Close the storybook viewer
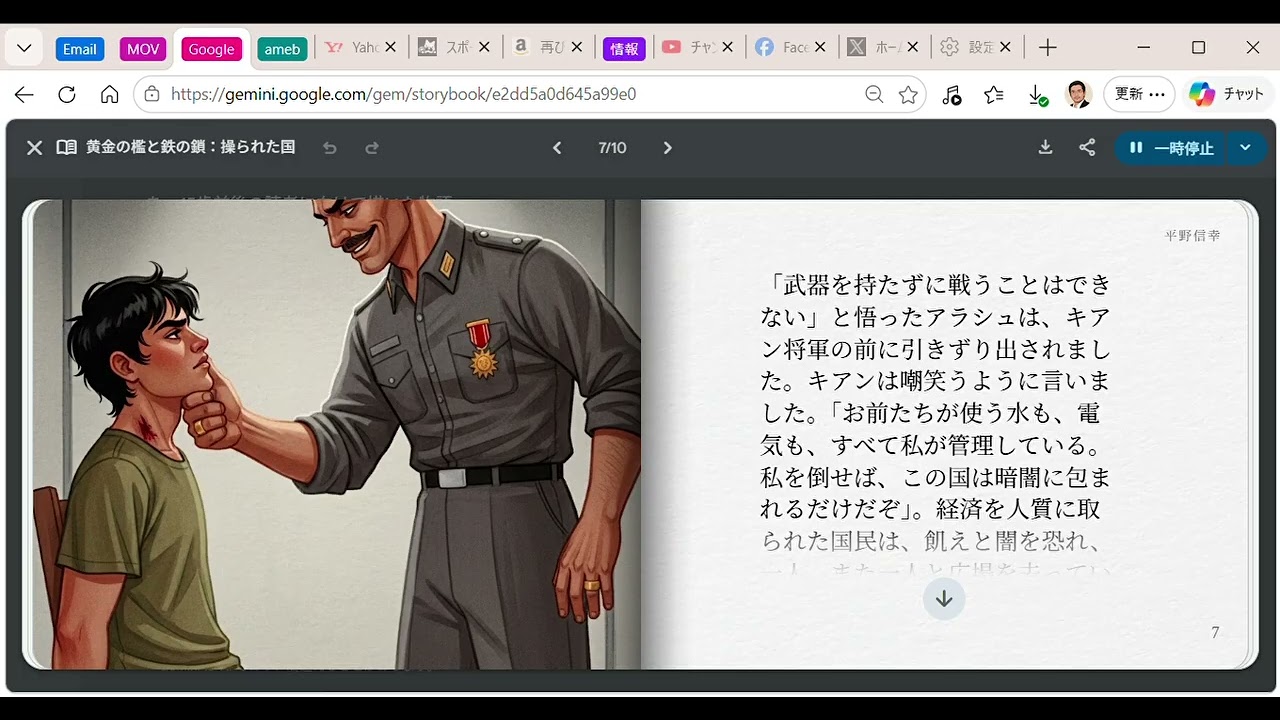 tap(34, 148)
